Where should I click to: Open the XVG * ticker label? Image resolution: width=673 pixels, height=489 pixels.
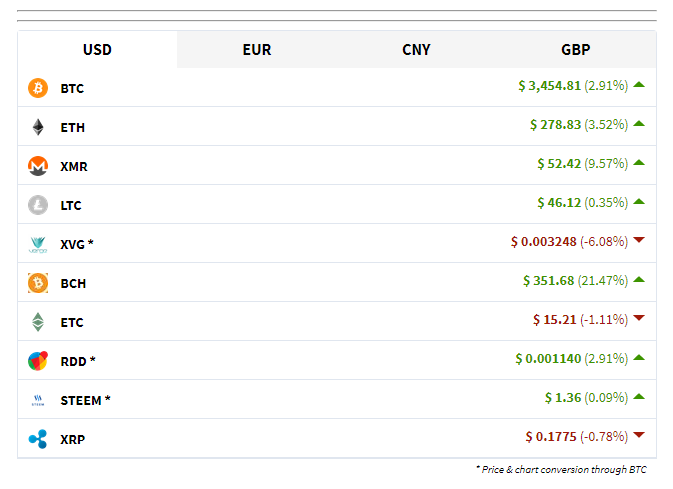(77, 244)
